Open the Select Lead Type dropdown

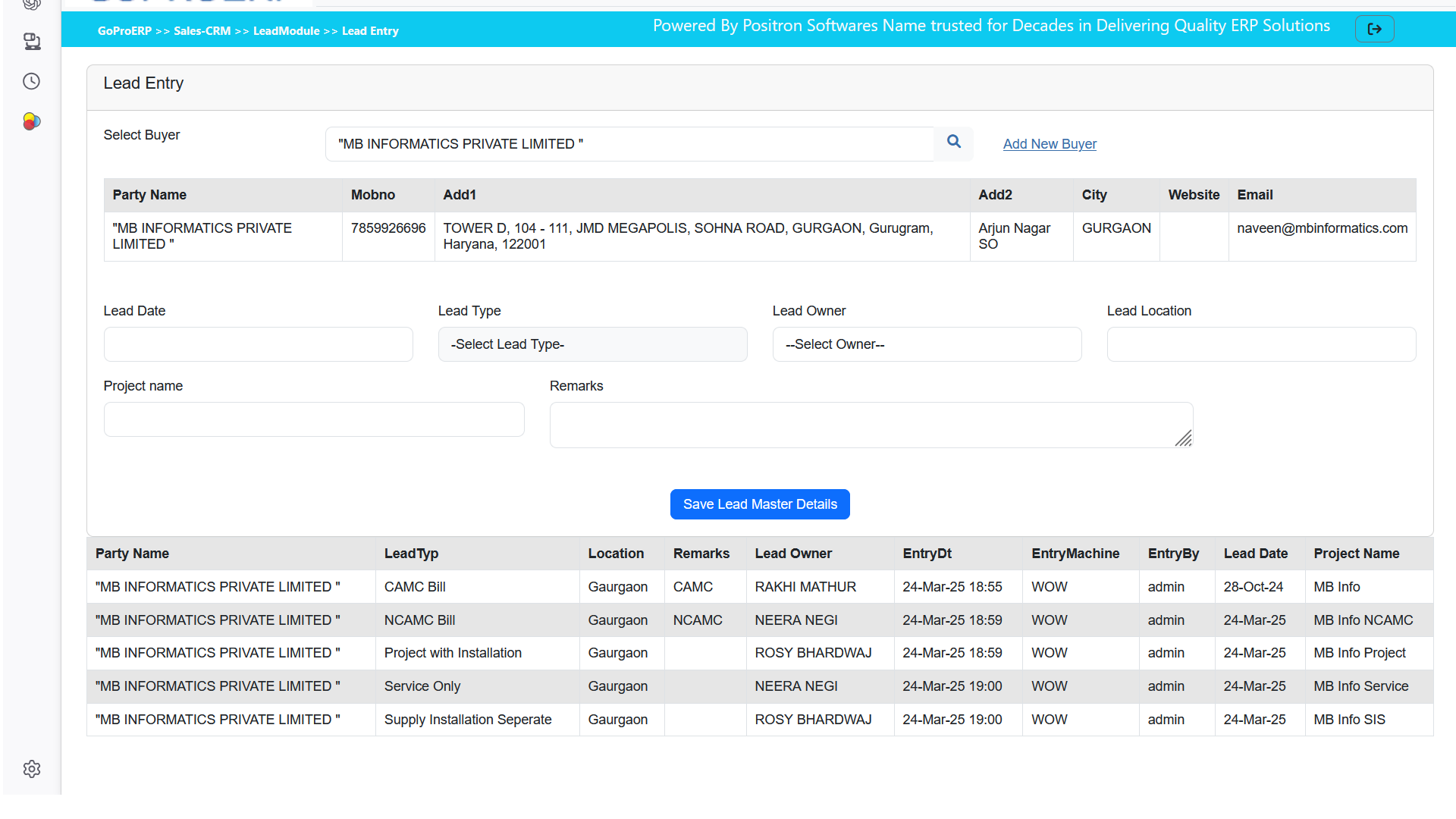tap(592, 344)
